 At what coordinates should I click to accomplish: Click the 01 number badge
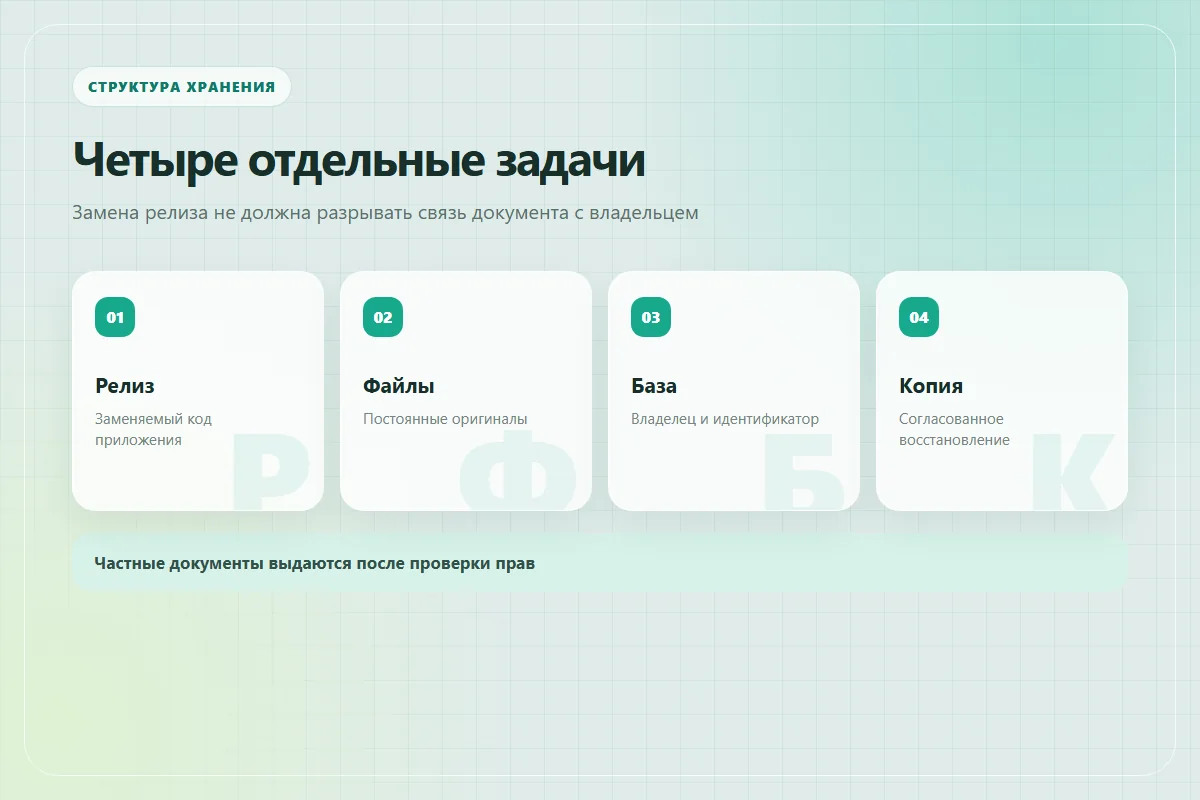[115, 317]
